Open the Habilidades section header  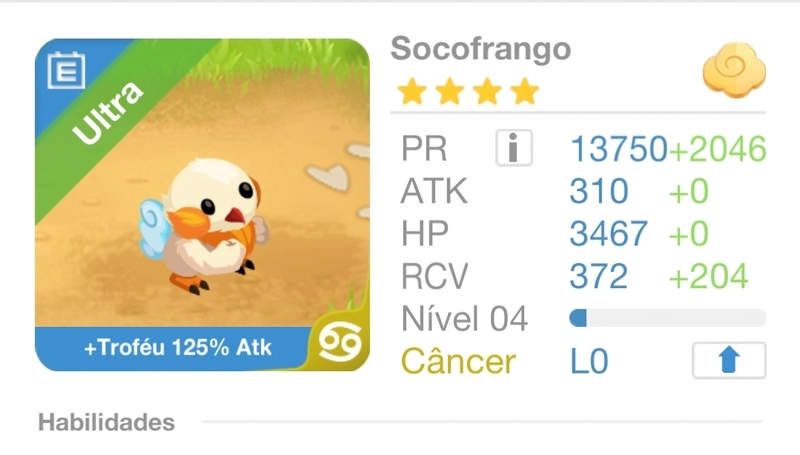coord(106,422)
